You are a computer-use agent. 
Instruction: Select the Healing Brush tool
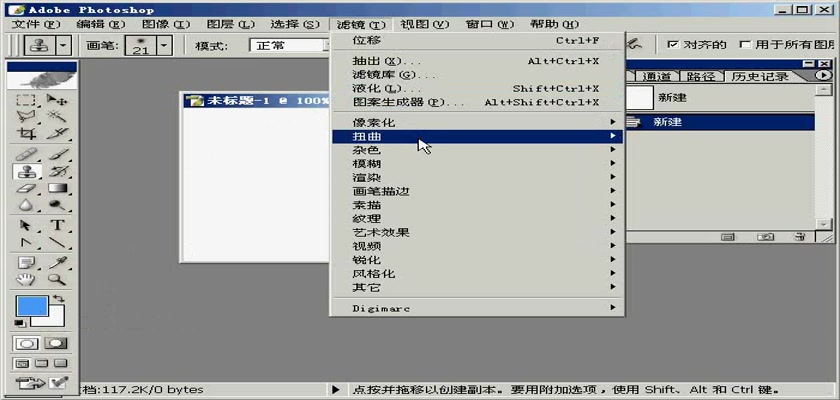point(25,155)
